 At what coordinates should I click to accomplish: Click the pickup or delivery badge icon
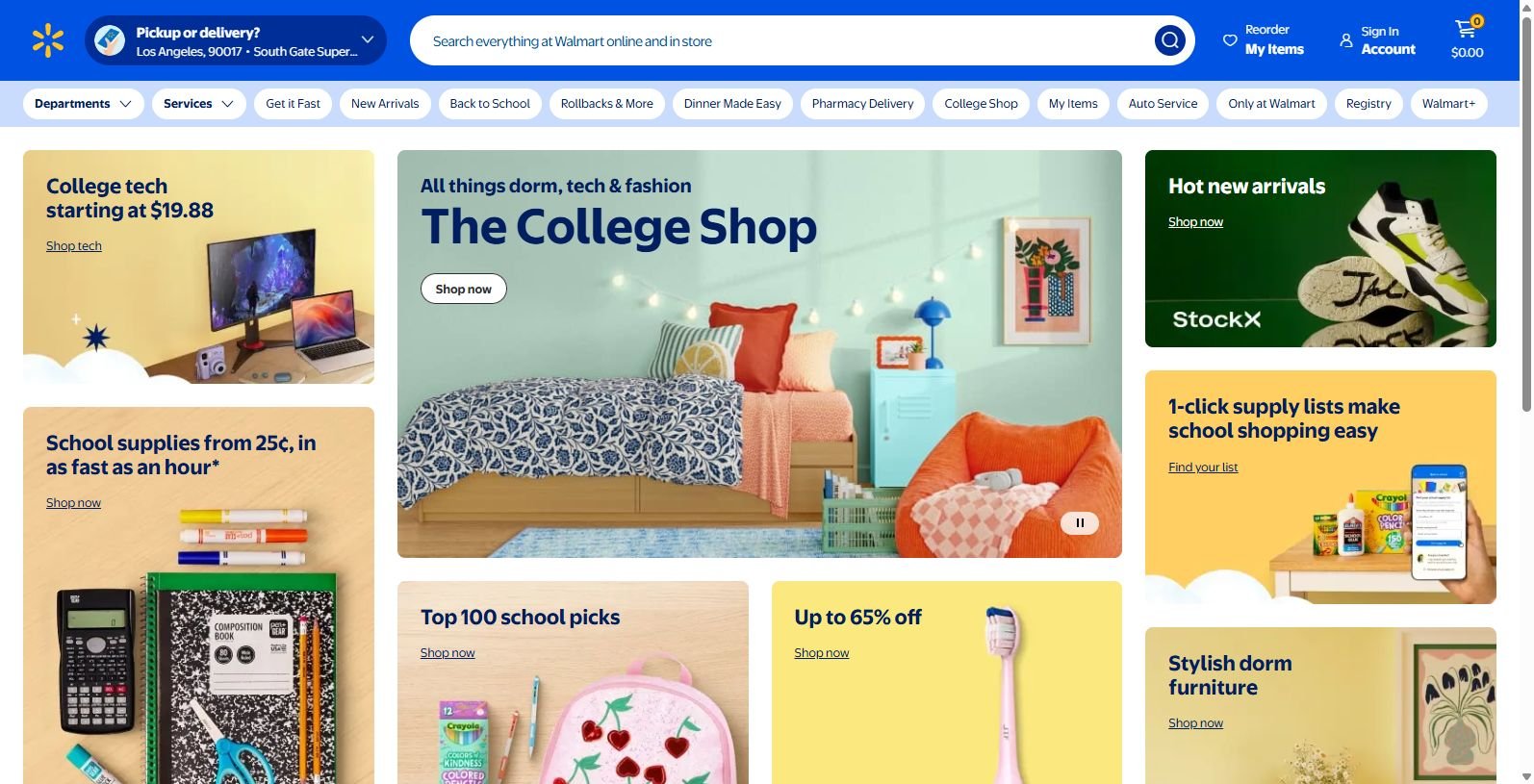(109, 40)
